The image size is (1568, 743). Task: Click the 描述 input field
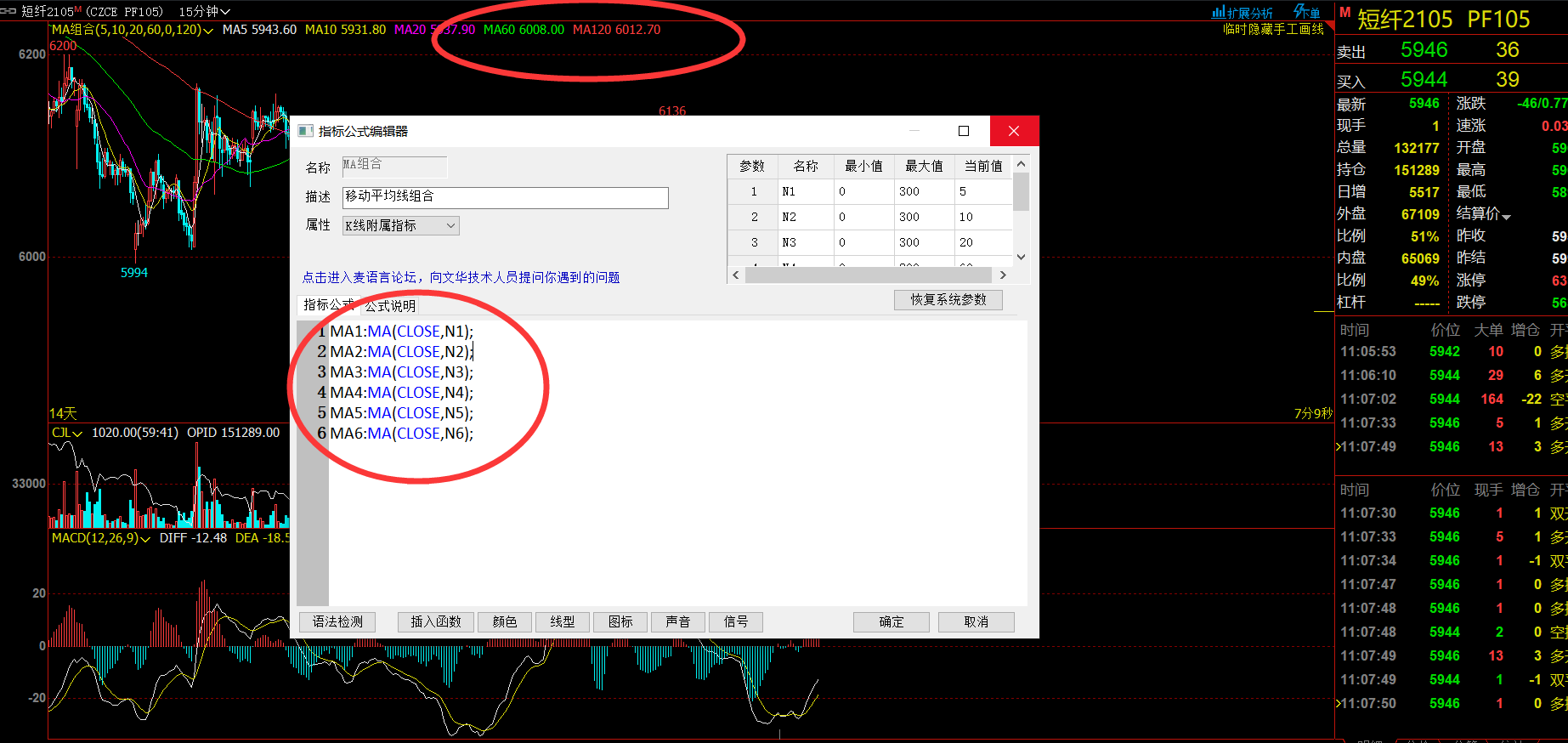pyautogui.click(x=506, y=197)
